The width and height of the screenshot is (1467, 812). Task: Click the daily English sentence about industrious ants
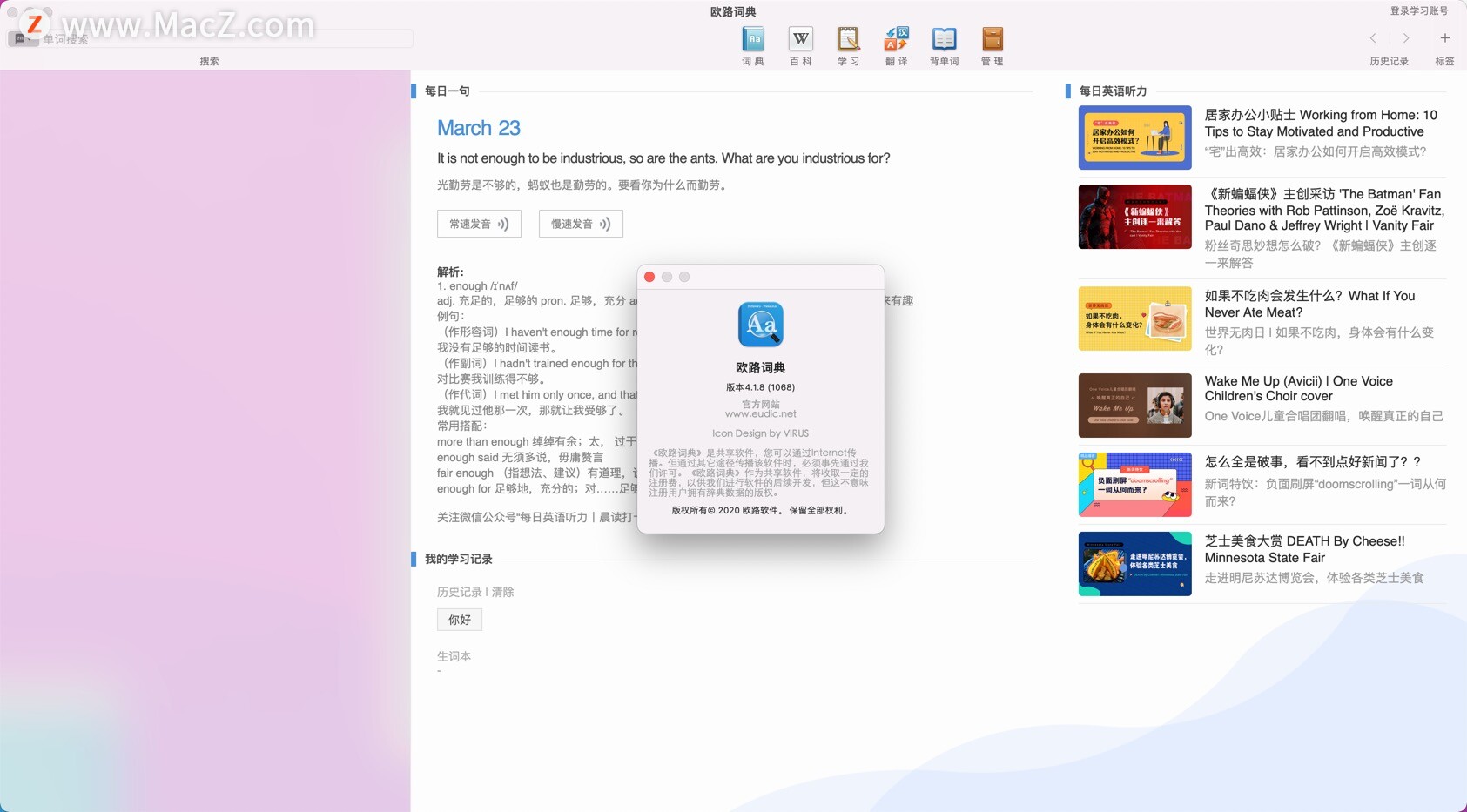[663, 158]
